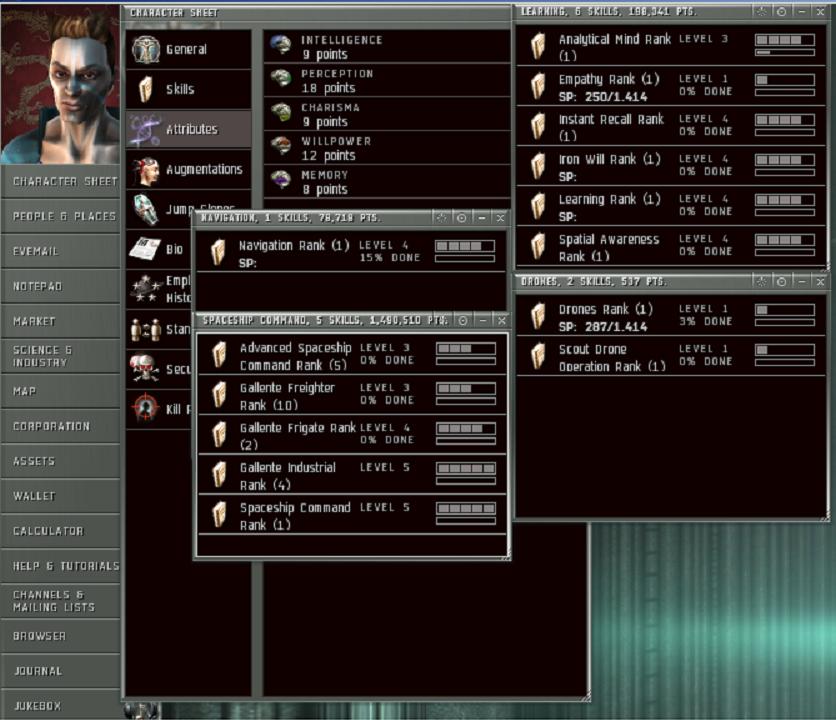Screen dimensions: 836x720
Task: Click the Drones window settings star icon
Action: pyautogui.click(x=761, y=281)
